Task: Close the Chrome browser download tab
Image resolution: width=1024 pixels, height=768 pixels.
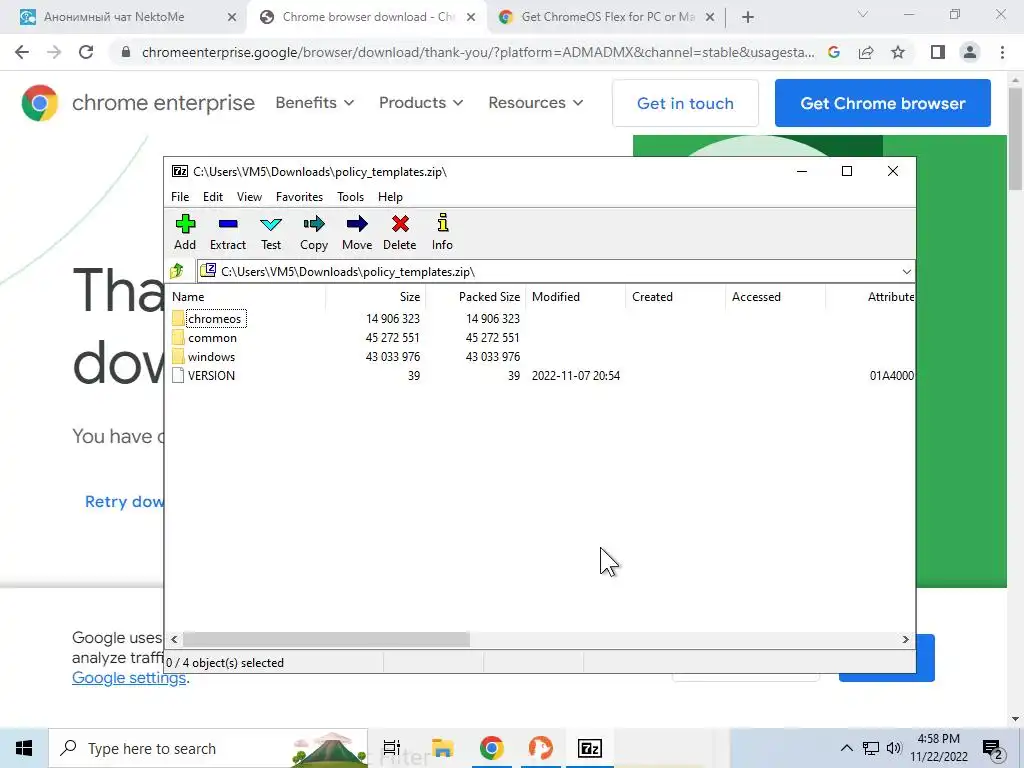Action: pyautogui.click(x=471, y=18)
